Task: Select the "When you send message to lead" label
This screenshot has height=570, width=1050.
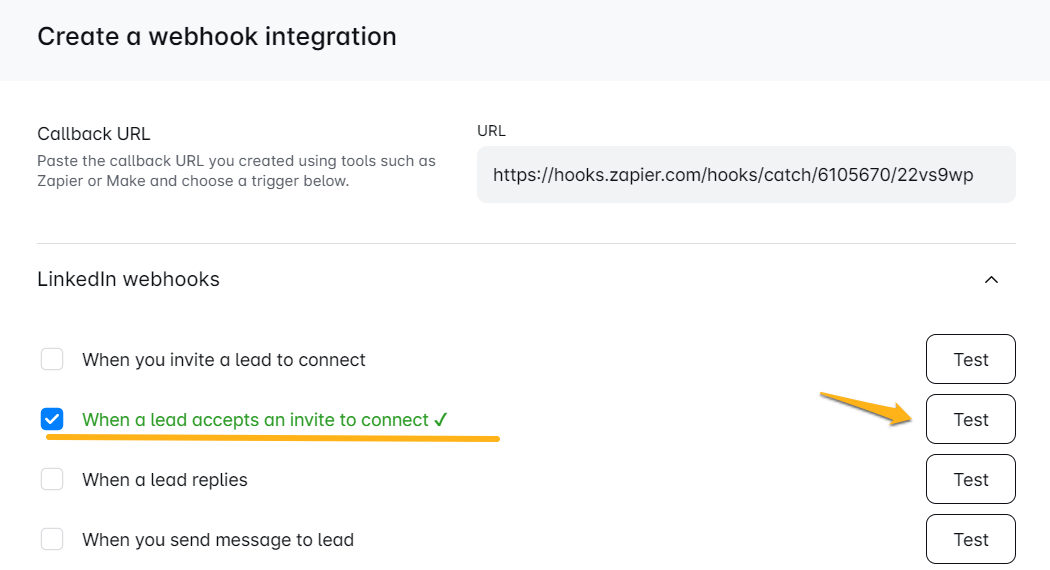Action: click(218, 540)
